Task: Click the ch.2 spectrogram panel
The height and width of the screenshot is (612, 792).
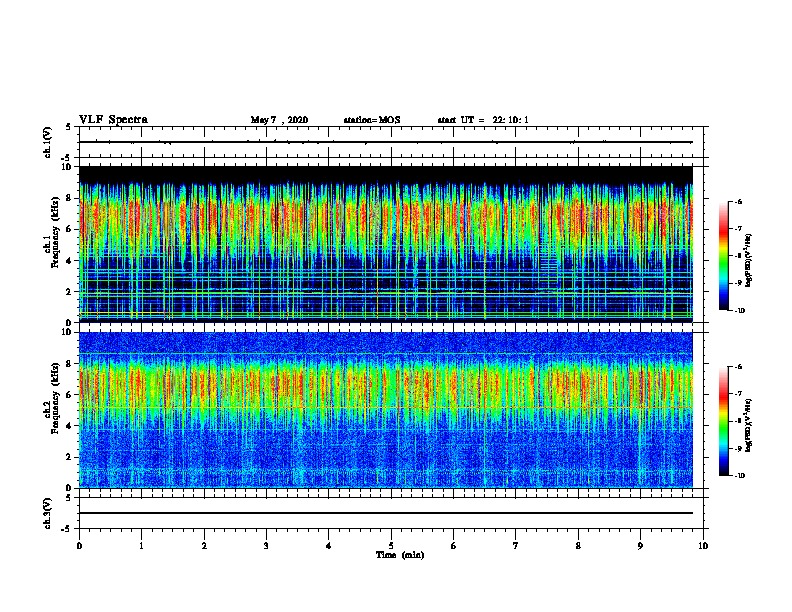Action: 386,410
